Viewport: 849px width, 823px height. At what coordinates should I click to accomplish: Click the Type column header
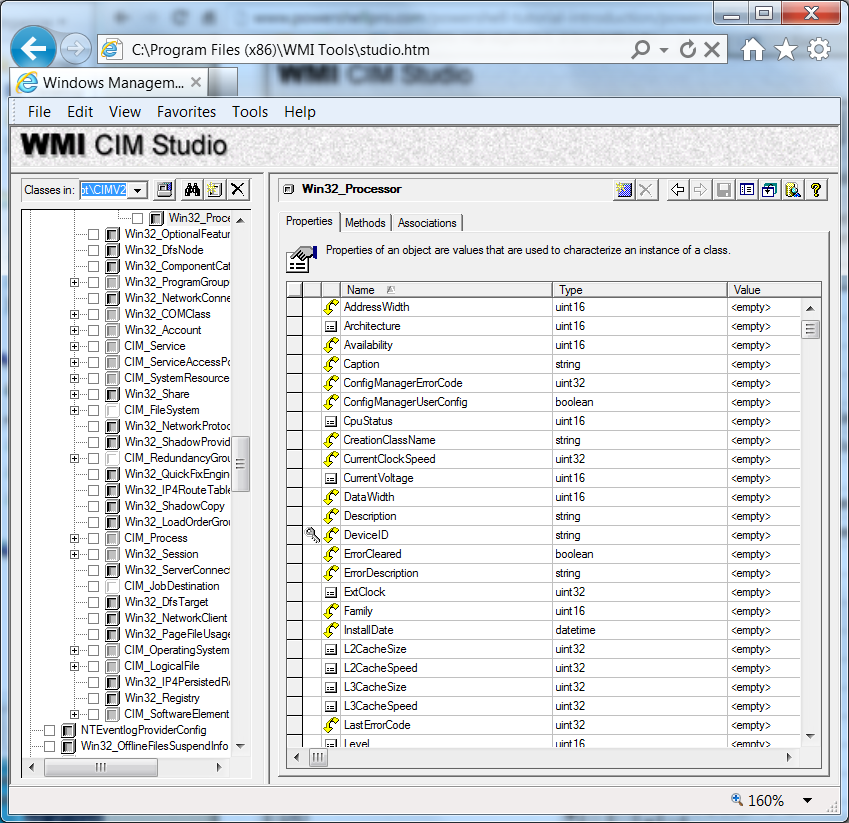639,290
